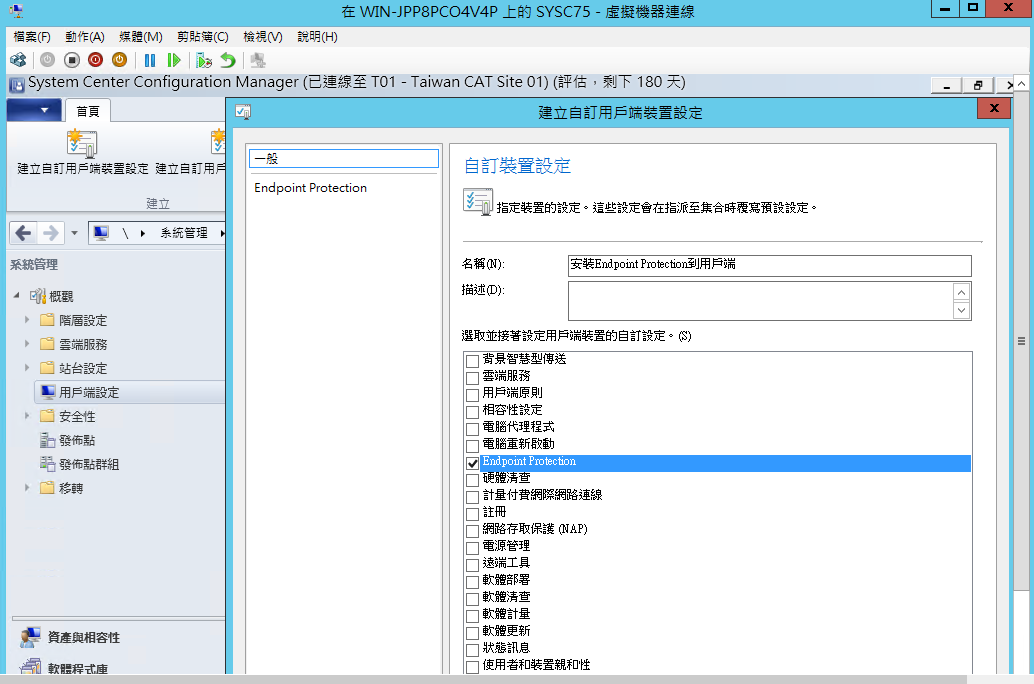Check the 背景智慧型傳送 checkbox
The width and height of the screenshot is (1034, 684).
click(x=472, y=361)
